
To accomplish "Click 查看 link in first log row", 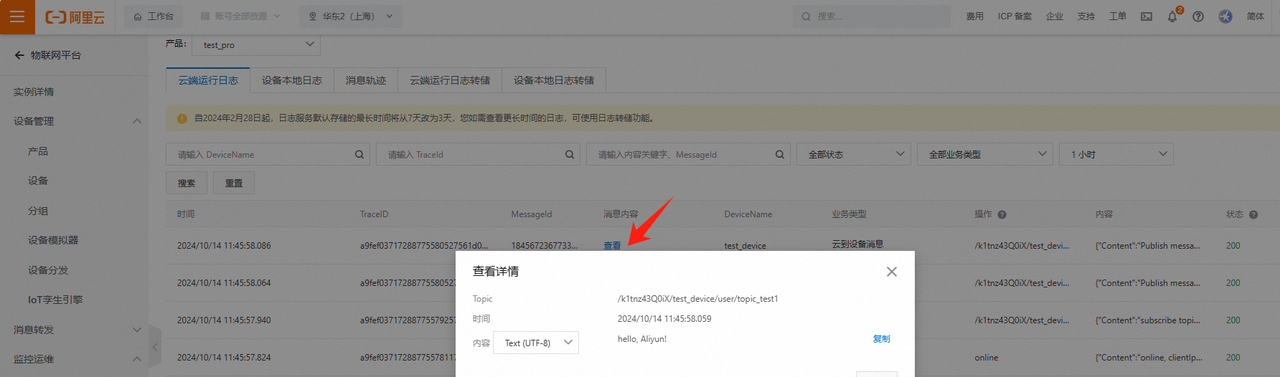I will tap(612, 245).
